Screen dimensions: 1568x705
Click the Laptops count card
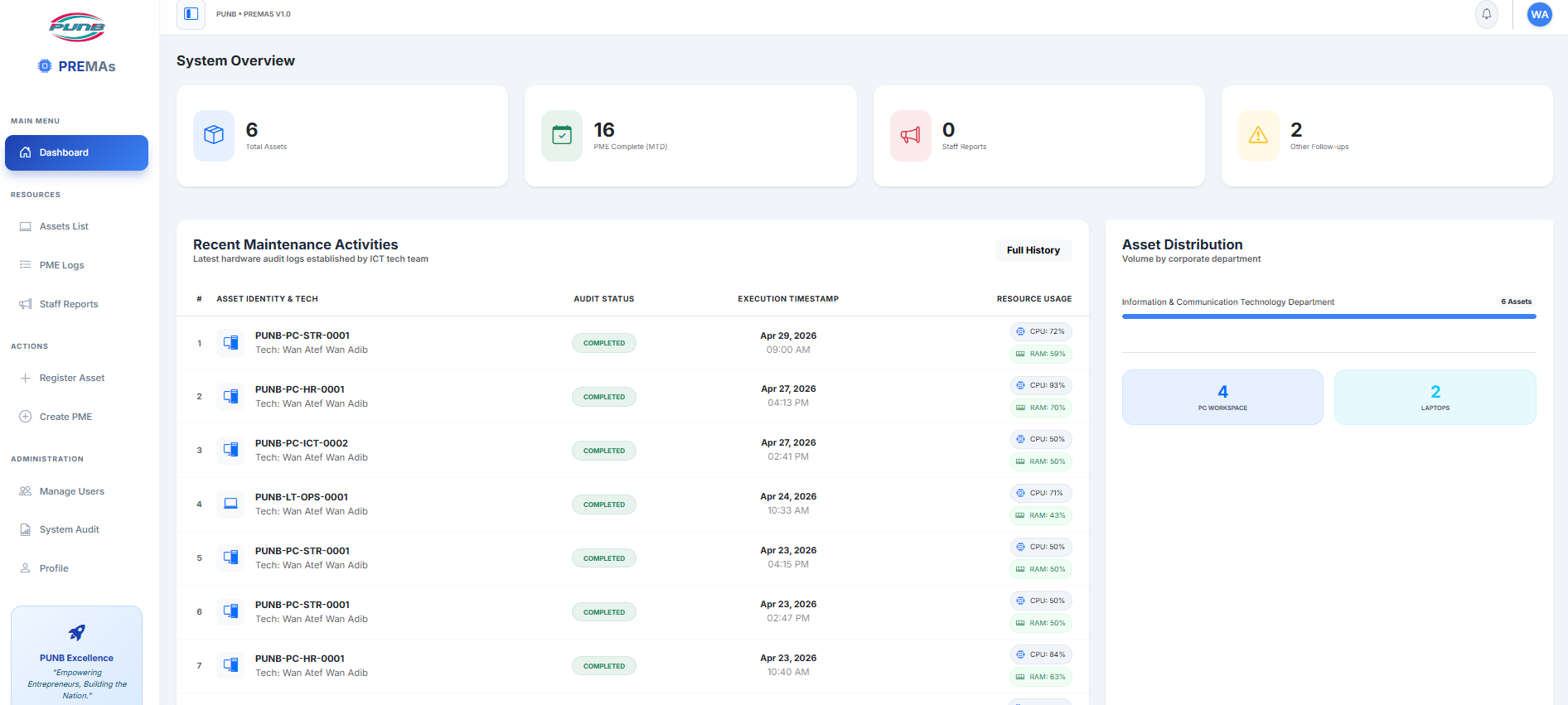tap(1435, 398)
